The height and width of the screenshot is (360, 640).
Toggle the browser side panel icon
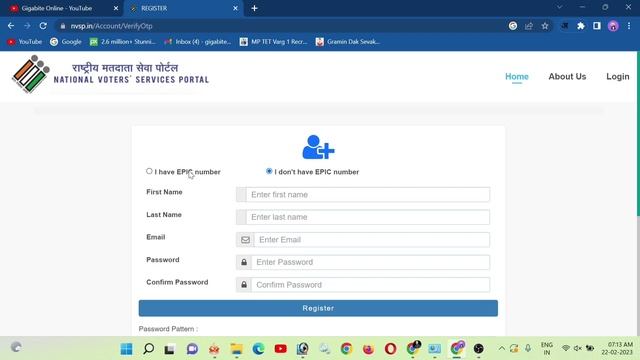click(x=597, y=26)
